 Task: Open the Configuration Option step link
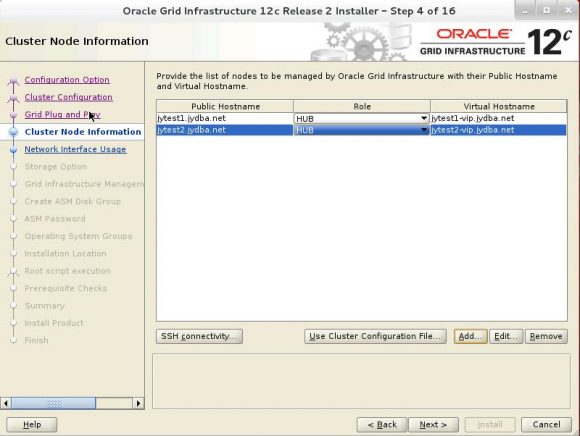(67, 80)
